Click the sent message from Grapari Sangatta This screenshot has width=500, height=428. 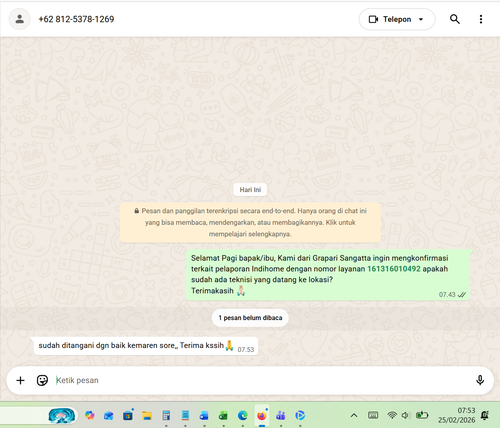pos(328,275)
